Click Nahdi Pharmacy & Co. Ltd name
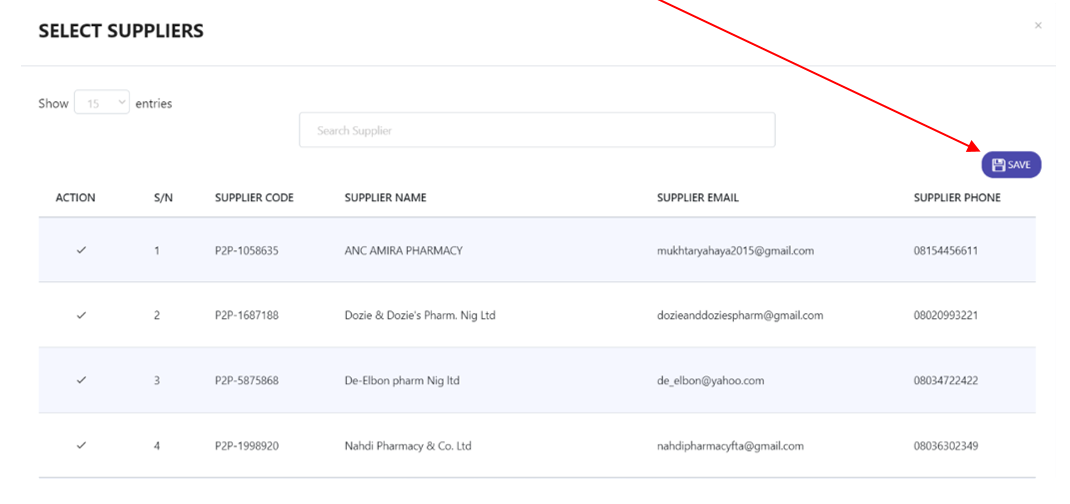Image resolution: width=1070 pixels, height=504 pixels. click(x=408, y=446)
